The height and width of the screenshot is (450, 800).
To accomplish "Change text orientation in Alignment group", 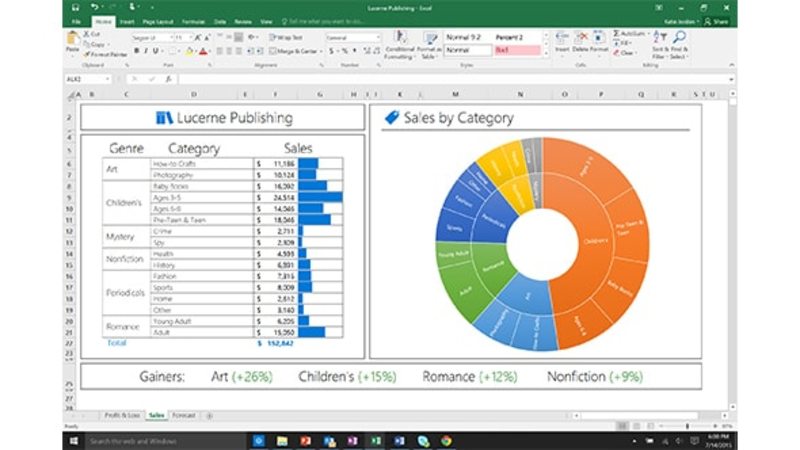I will click(x=252, y=37).
